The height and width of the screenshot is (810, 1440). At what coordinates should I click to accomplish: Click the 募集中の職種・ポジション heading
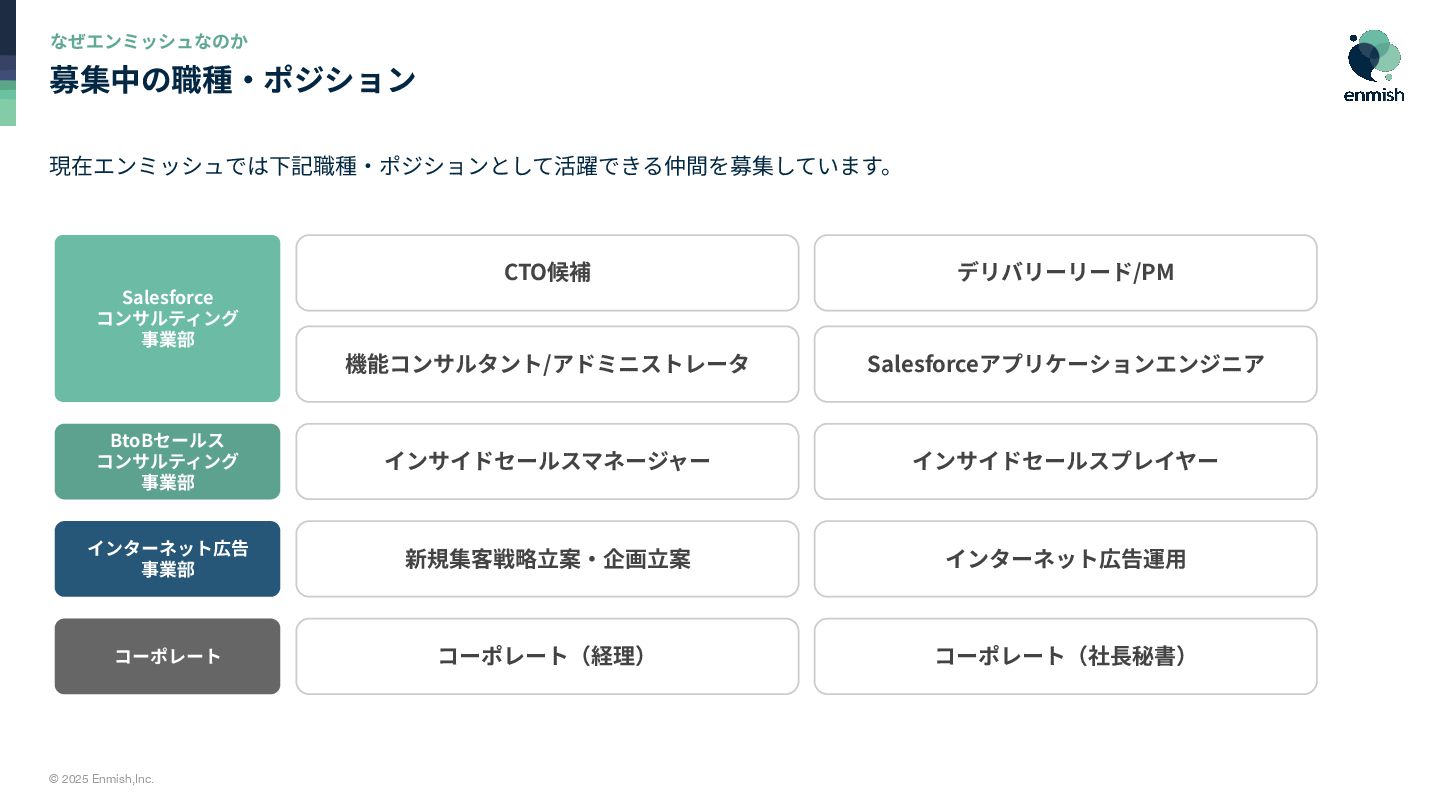232,80
